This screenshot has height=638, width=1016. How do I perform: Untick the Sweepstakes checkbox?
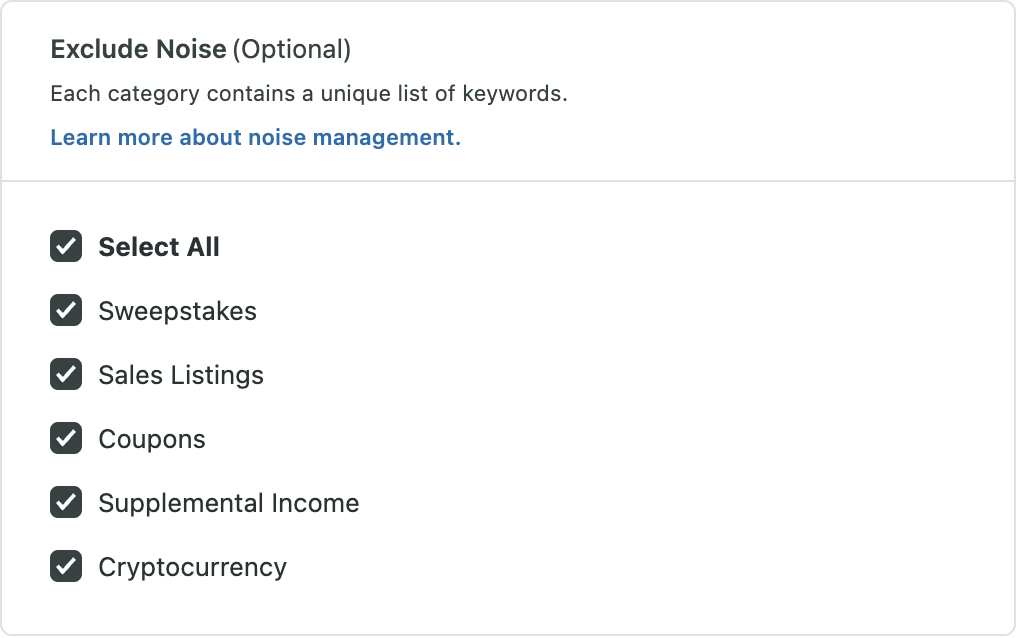pyautogui.click(x=66, y=310)
